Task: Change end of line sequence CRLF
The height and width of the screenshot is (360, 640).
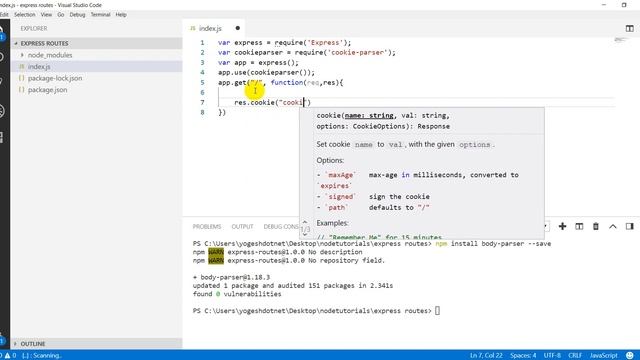Action: pyautogui.click(x=575, y=356)
